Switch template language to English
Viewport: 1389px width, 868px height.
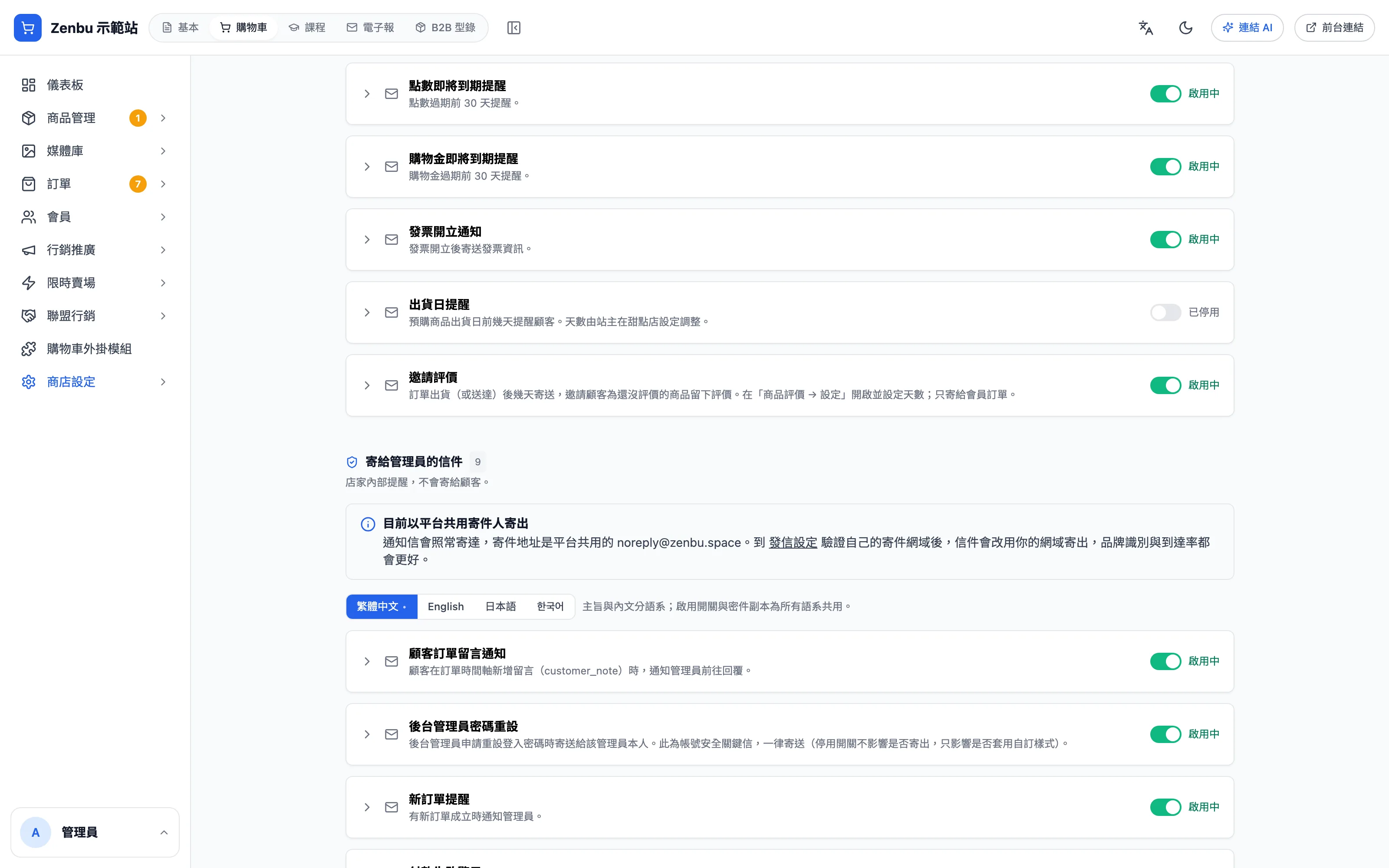click(445, 607)
